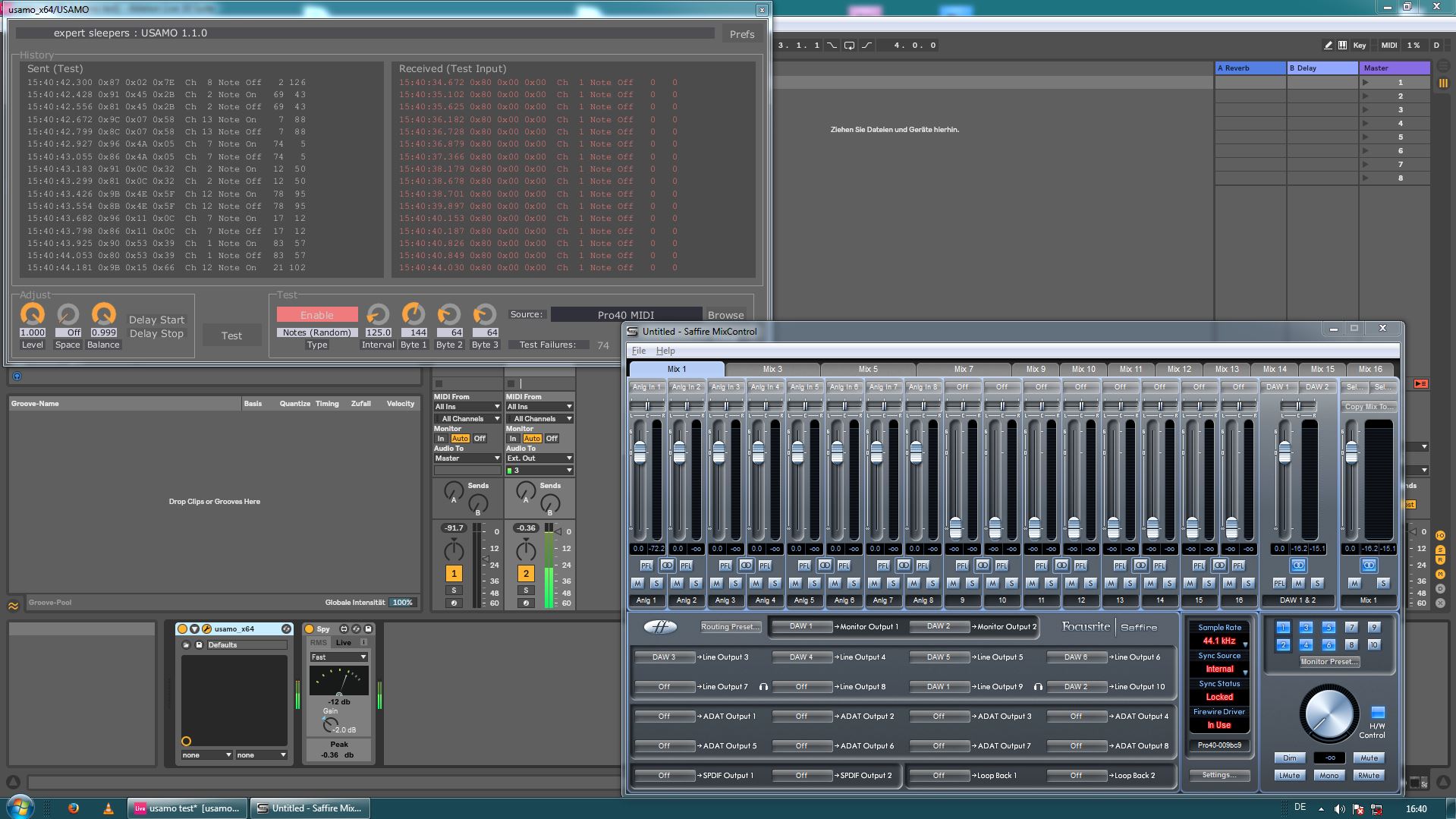
Task: Switch to Mix 5 tab
Action: pyautogui.click(x=868, y=369)
